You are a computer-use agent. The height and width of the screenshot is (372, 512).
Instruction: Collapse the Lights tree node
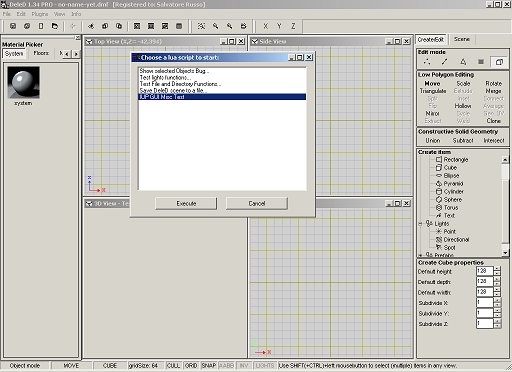(x=421, y=224)
